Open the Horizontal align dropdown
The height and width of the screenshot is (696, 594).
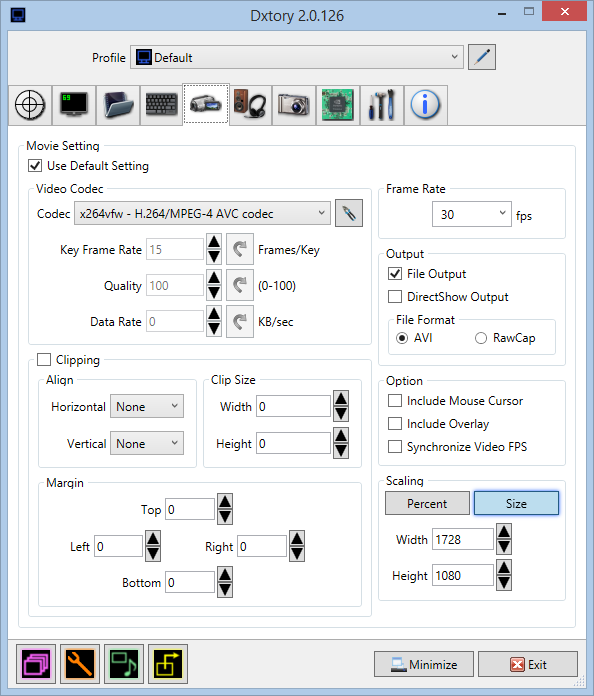pos(147,407)
